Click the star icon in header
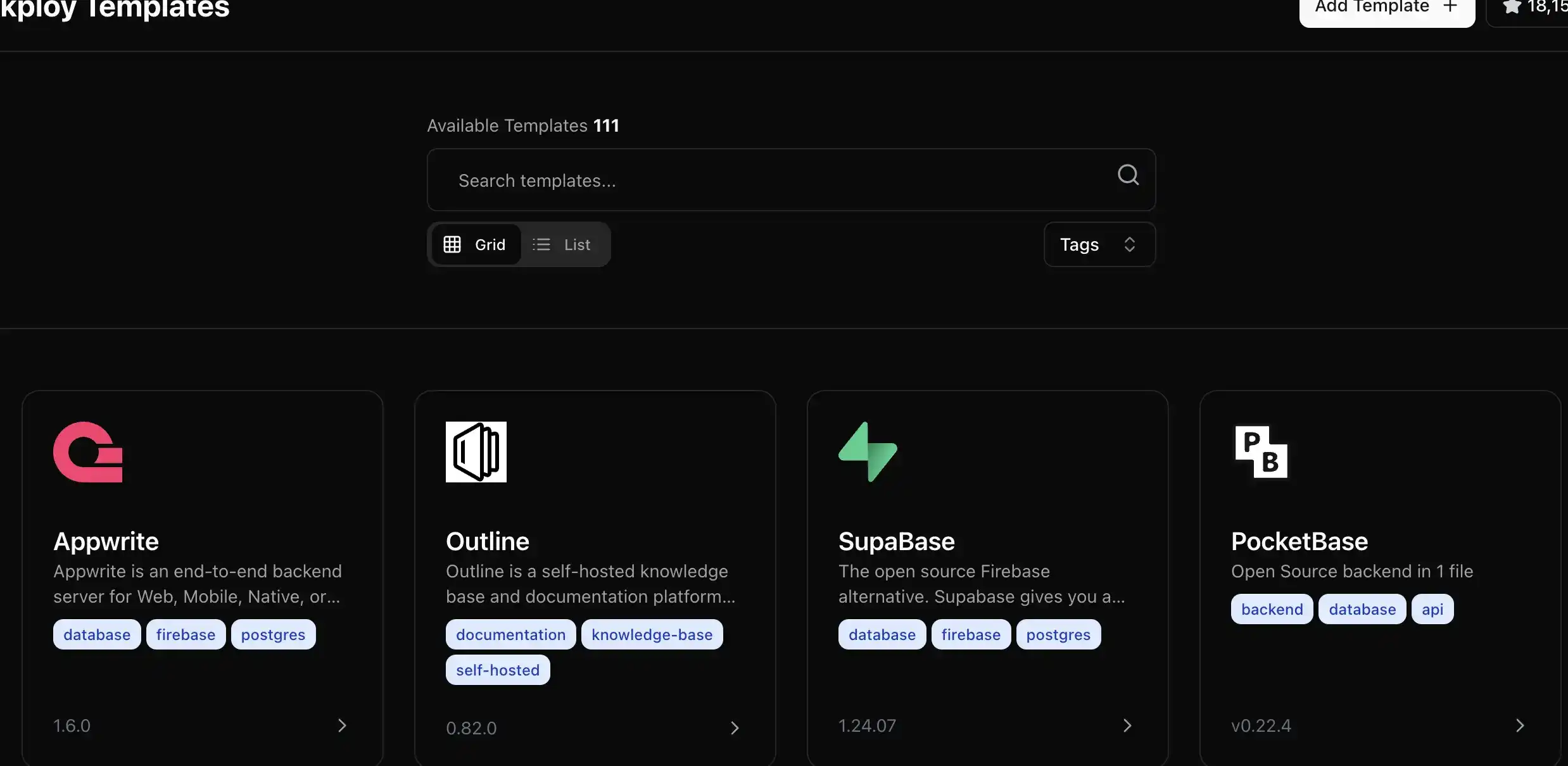1568x766 pixels. 1512,6
